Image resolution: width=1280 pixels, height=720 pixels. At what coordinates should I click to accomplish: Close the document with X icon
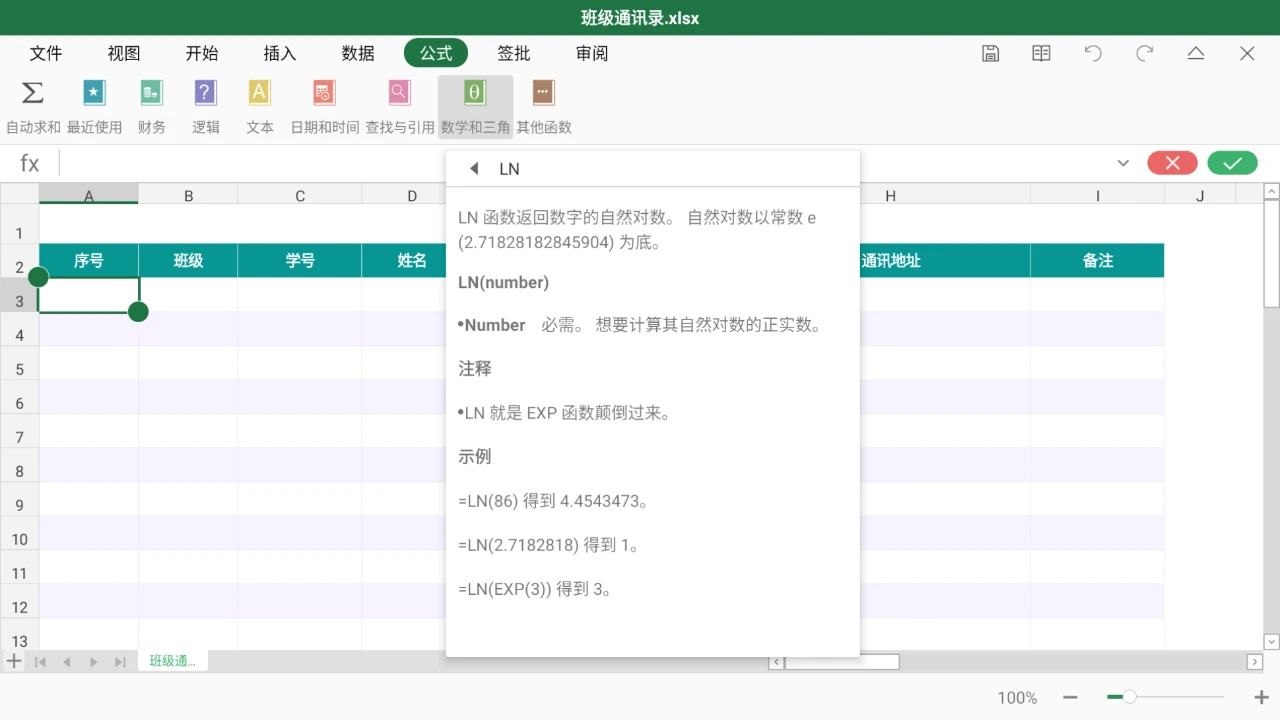tap(1247, 54)
